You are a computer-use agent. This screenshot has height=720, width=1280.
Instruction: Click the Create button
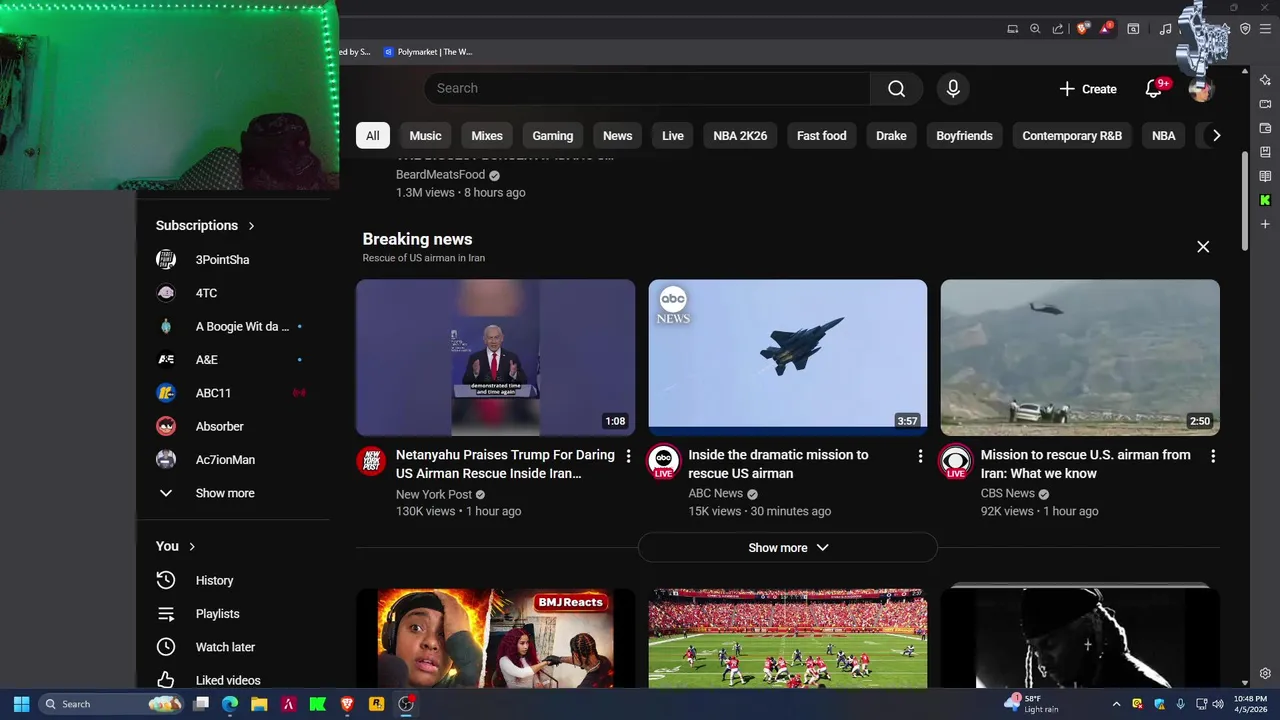pos(1088,89)
